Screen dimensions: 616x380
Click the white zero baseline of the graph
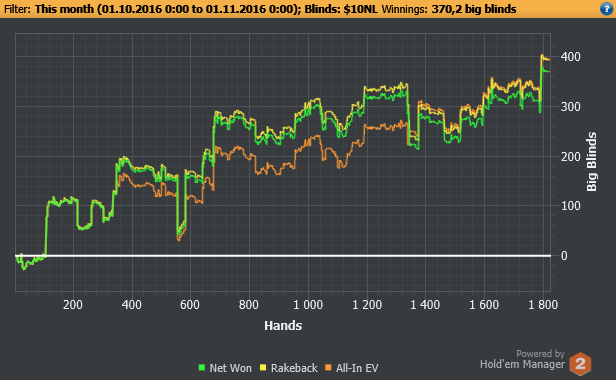point(283,256)
